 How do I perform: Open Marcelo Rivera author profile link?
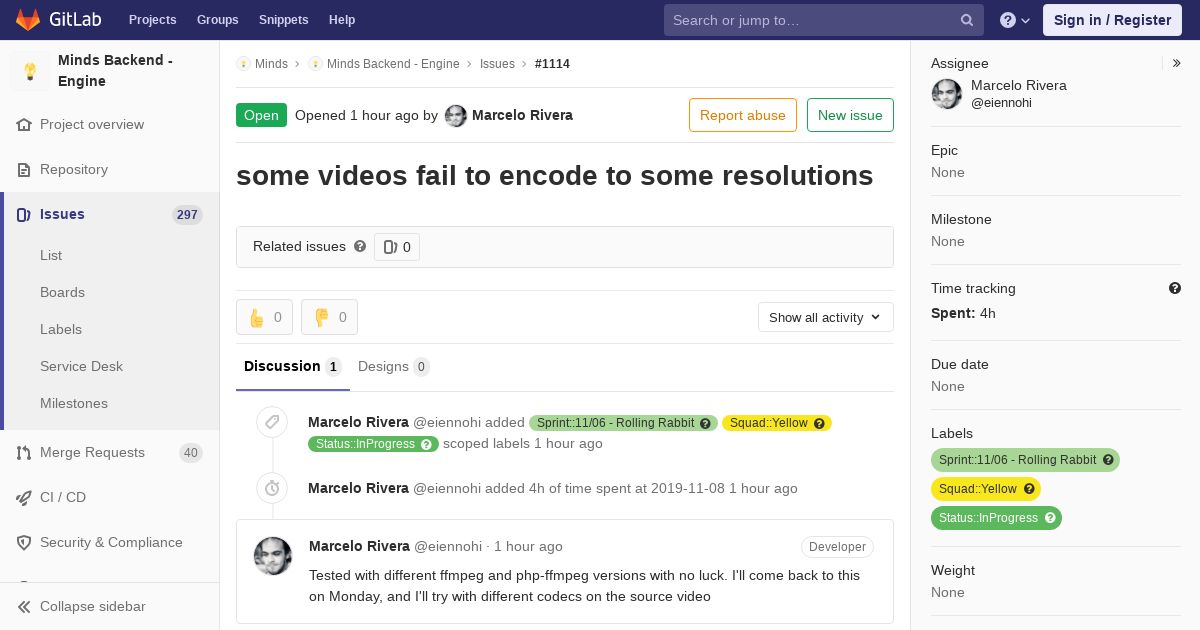coord(522,116)
